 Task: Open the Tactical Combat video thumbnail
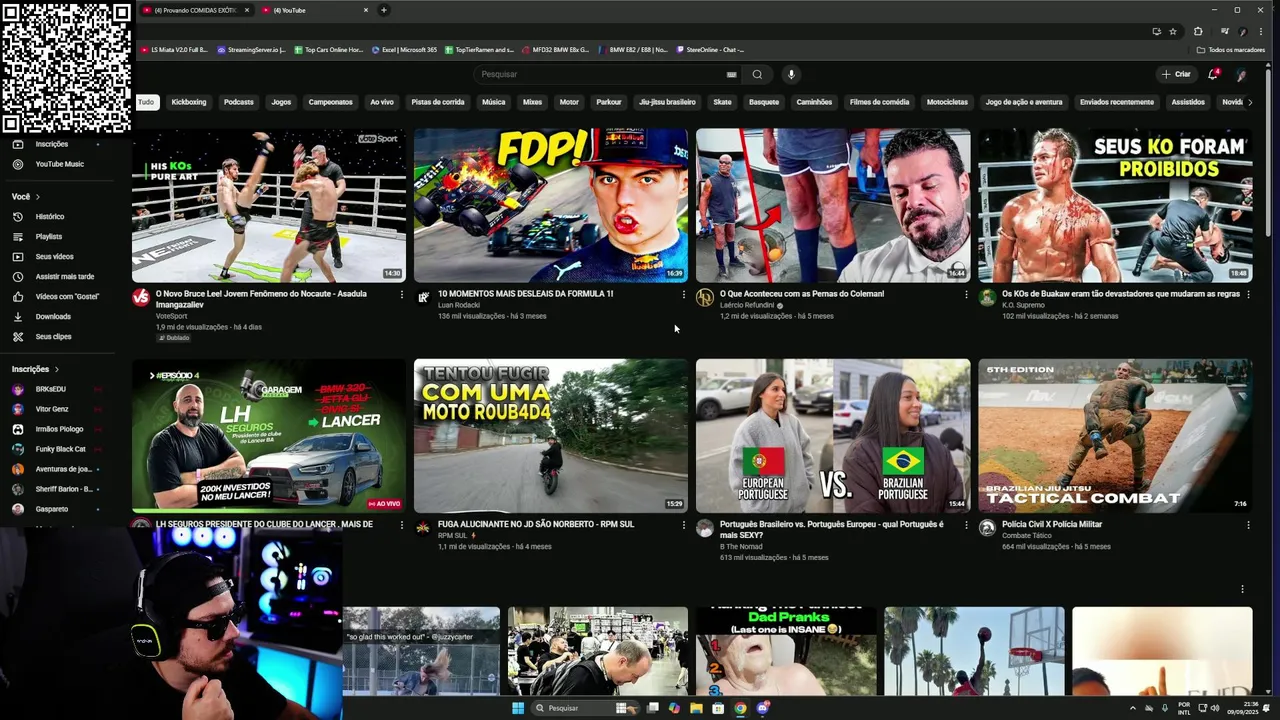[x=1115, y=436]
